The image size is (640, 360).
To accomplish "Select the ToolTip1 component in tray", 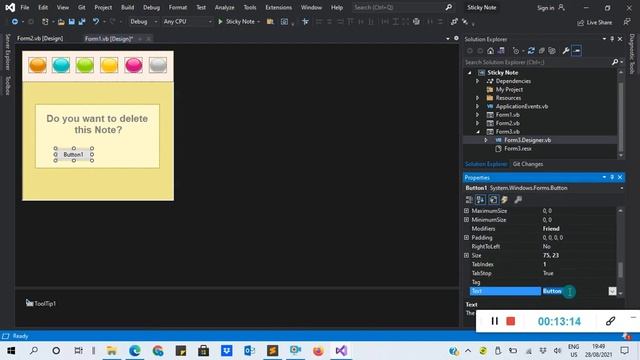I will (41, 303).
